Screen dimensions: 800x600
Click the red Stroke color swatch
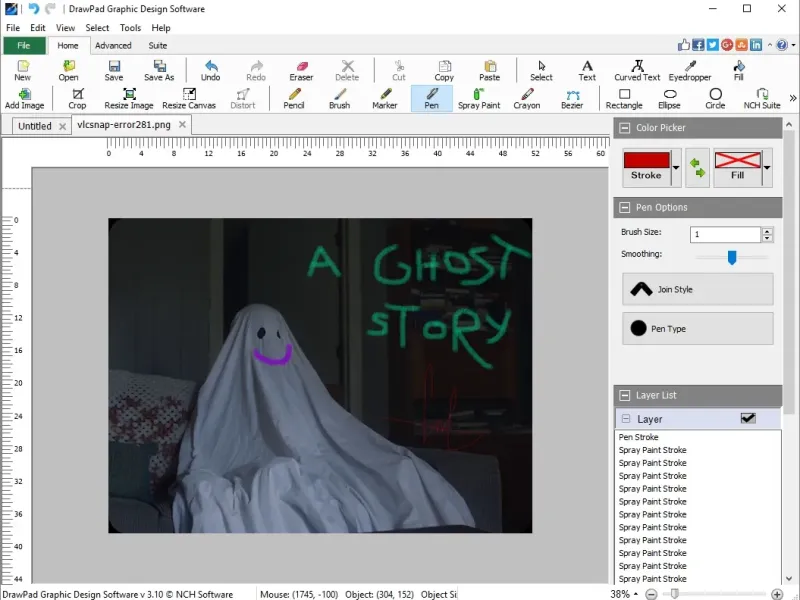646,160
